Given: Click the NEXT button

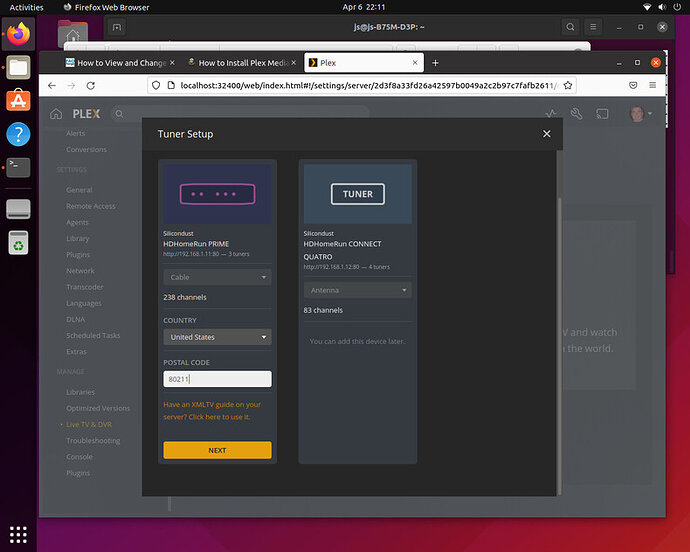Looking at the screenshot, I should point(217,450).
